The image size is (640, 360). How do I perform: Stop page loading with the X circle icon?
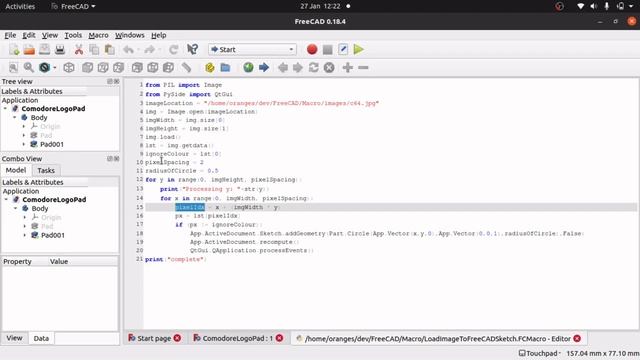(x=329, y=67)
